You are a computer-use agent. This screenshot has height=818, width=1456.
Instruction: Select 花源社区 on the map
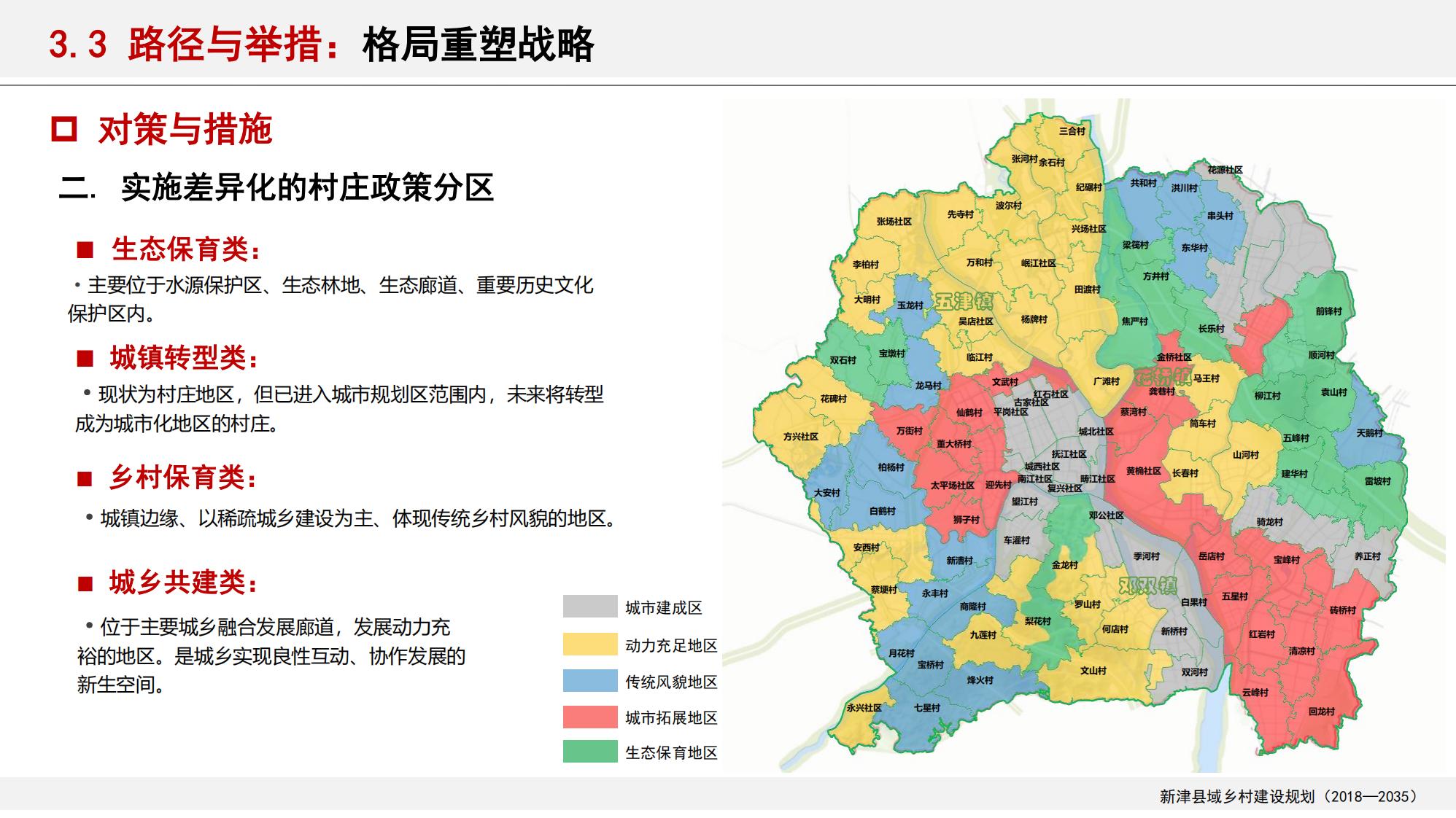1225,170
